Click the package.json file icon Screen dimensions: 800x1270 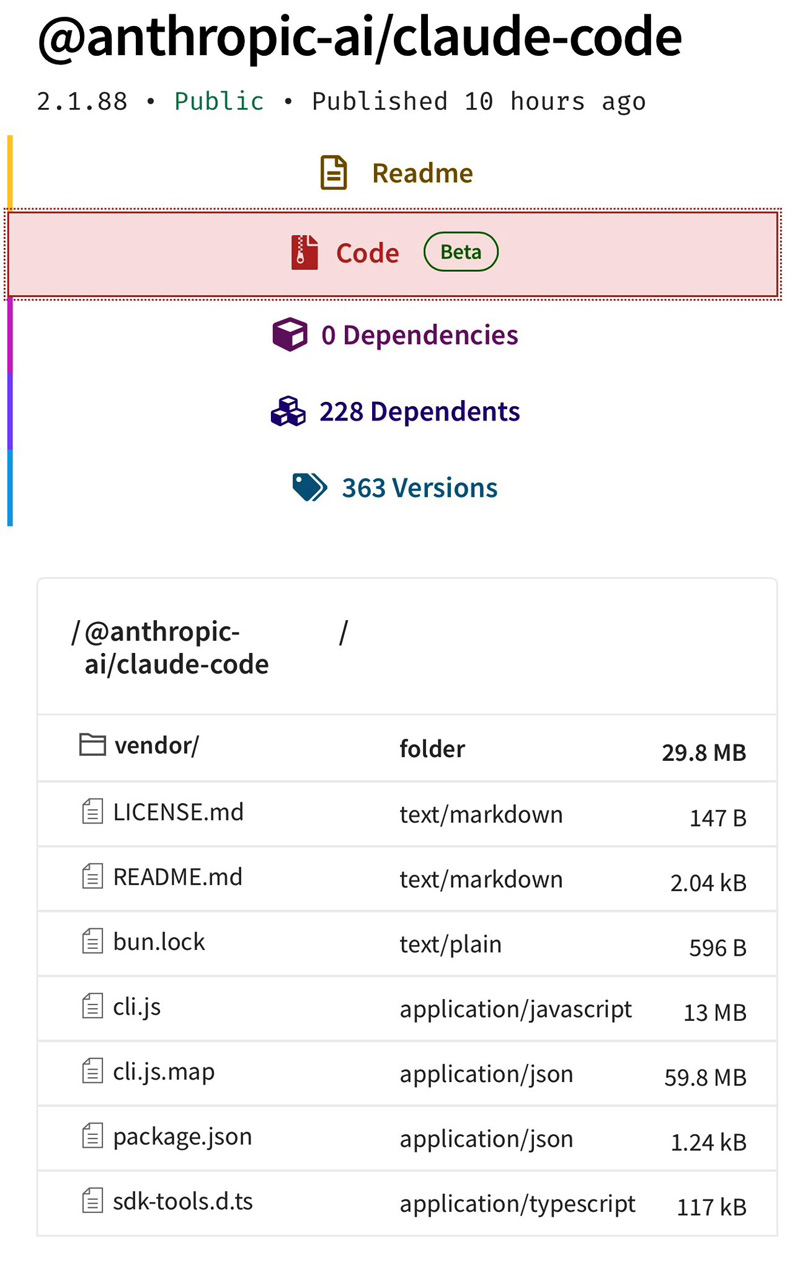[x=92, y=1136]
